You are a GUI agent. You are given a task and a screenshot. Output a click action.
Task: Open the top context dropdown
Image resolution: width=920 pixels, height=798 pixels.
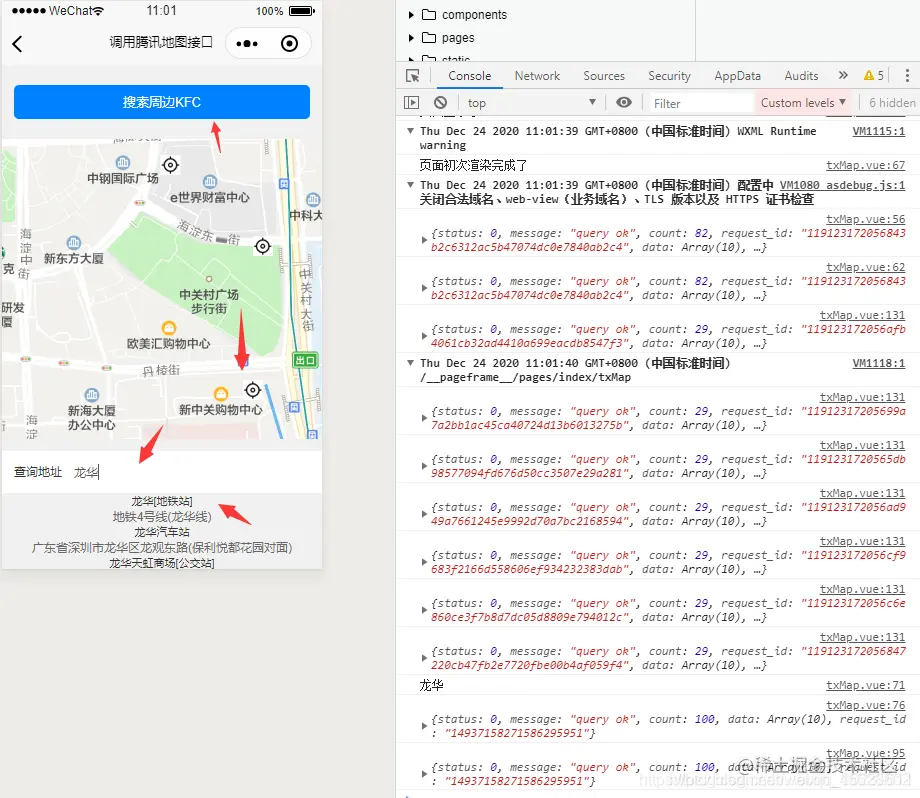532,103
